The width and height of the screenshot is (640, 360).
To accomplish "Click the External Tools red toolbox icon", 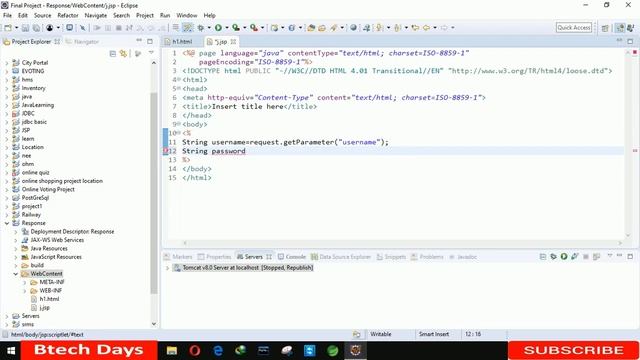I will (254, 28).
